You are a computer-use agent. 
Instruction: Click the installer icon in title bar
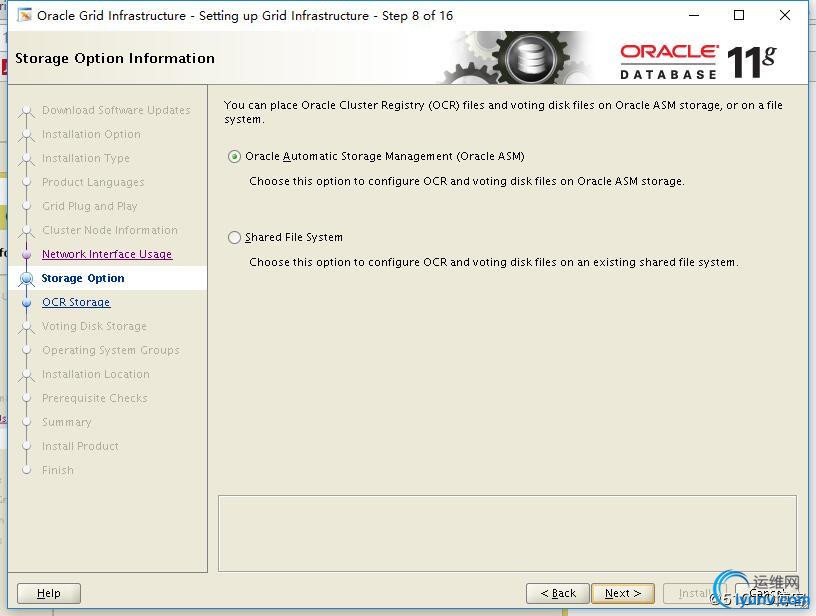pyautogui.click(x=24, y=16)
